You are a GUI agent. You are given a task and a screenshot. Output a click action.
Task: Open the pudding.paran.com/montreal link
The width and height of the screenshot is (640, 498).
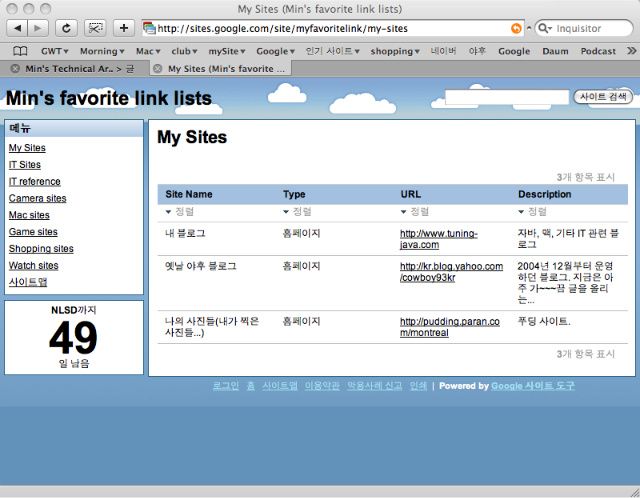[x=450, y=327]
